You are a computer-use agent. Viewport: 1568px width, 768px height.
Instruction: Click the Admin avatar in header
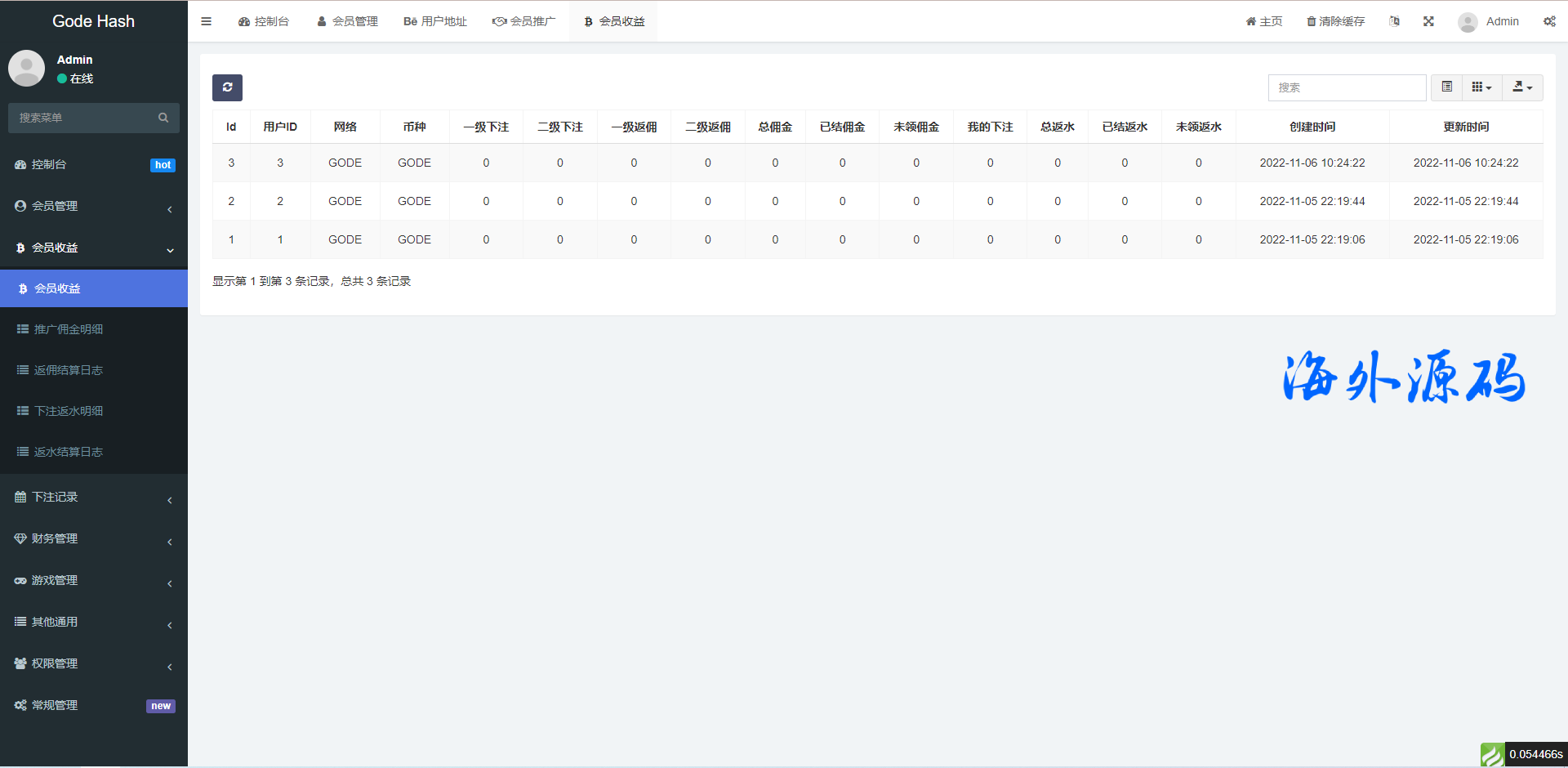[x=1468, y=22]
